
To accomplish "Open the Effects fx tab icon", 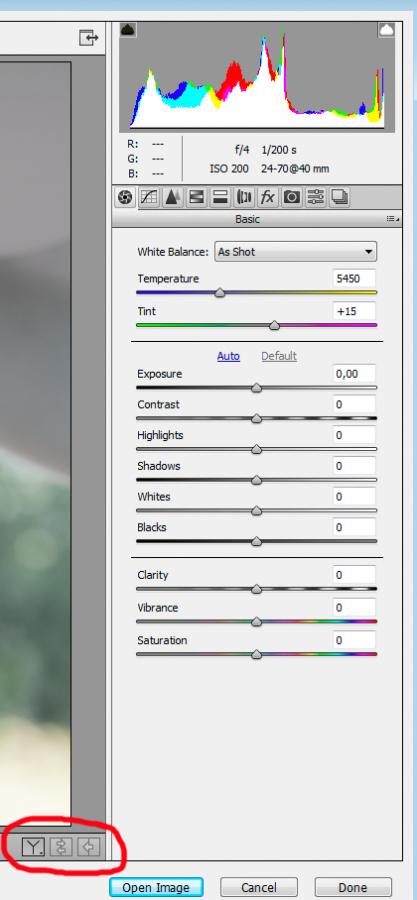I will (267, 197).
